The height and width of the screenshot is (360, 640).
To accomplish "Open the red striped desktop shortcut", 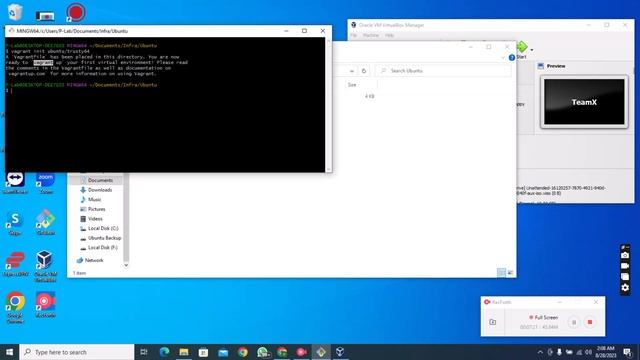I will point(15,264).
